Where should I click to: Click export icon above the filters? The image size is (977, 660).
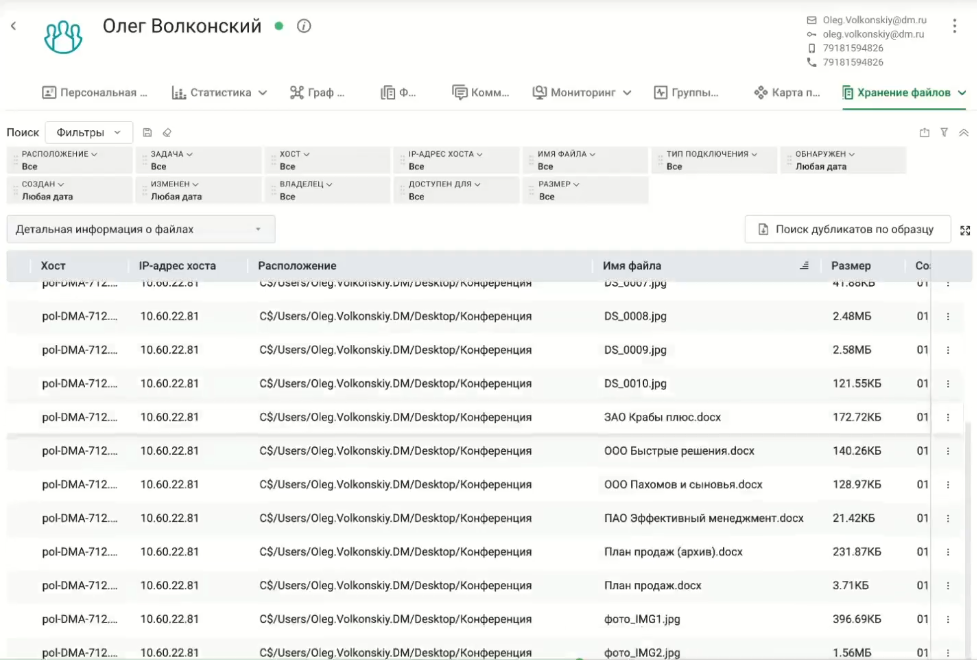(925, 132)
